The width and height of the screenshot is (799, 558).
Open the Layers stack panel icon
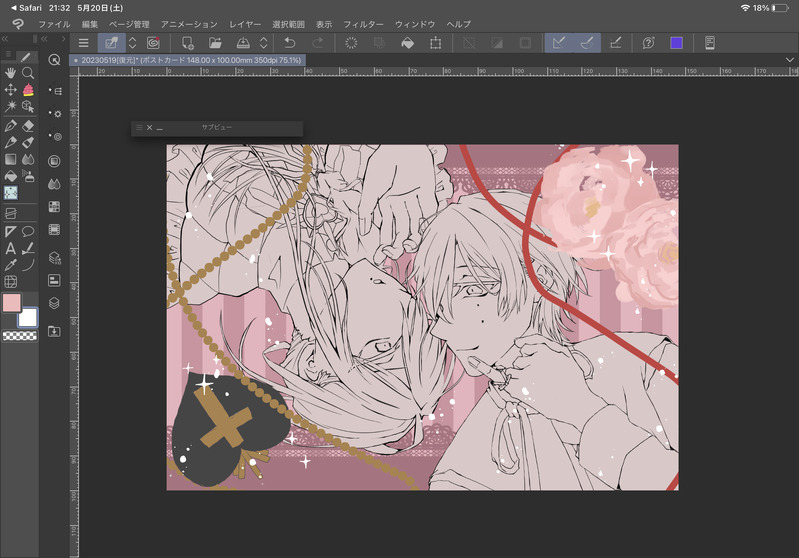[54, 303]
